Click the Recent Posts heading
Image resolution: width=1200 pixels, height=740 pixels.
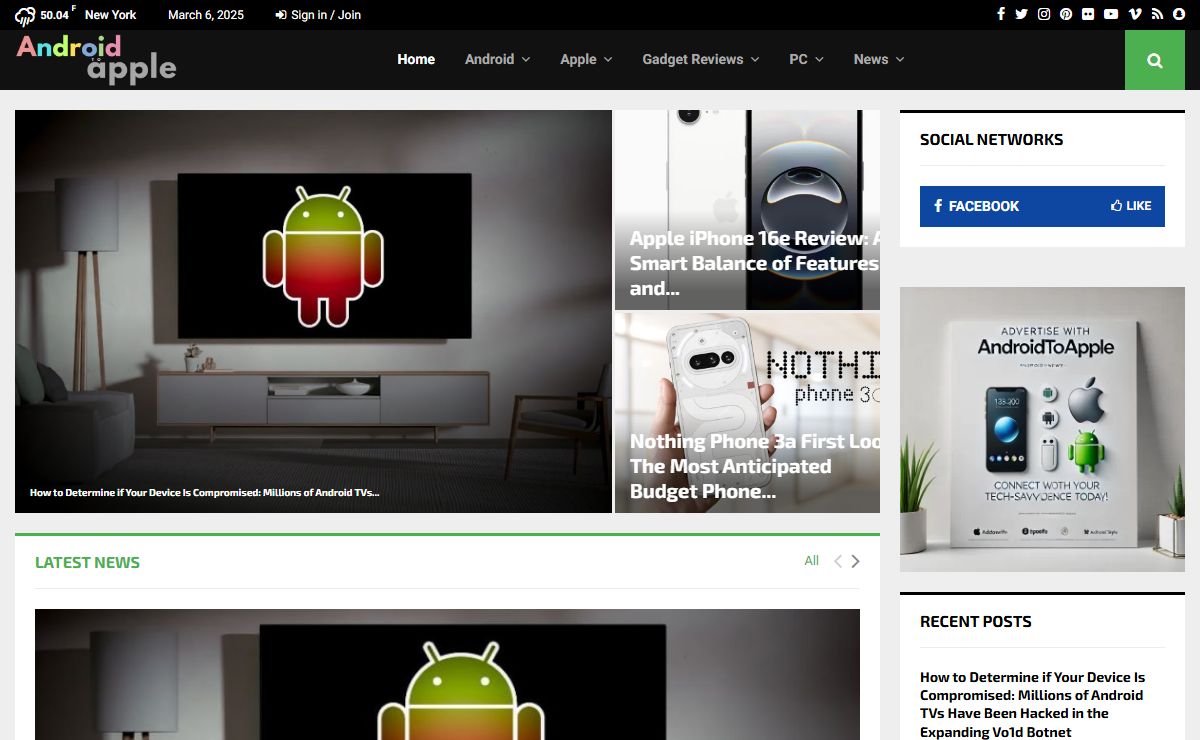tap(976, 622)
